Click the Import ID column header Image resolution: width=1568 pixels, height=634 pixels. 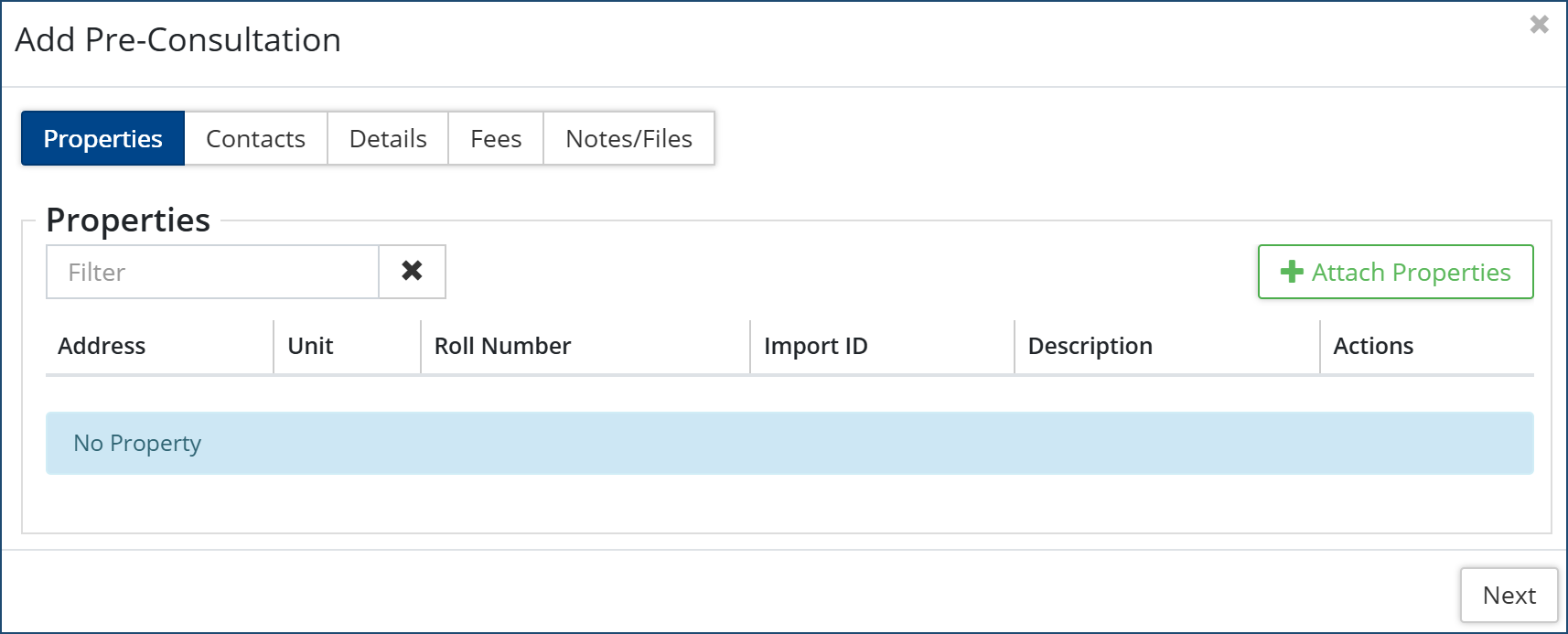tap(815, 346)
